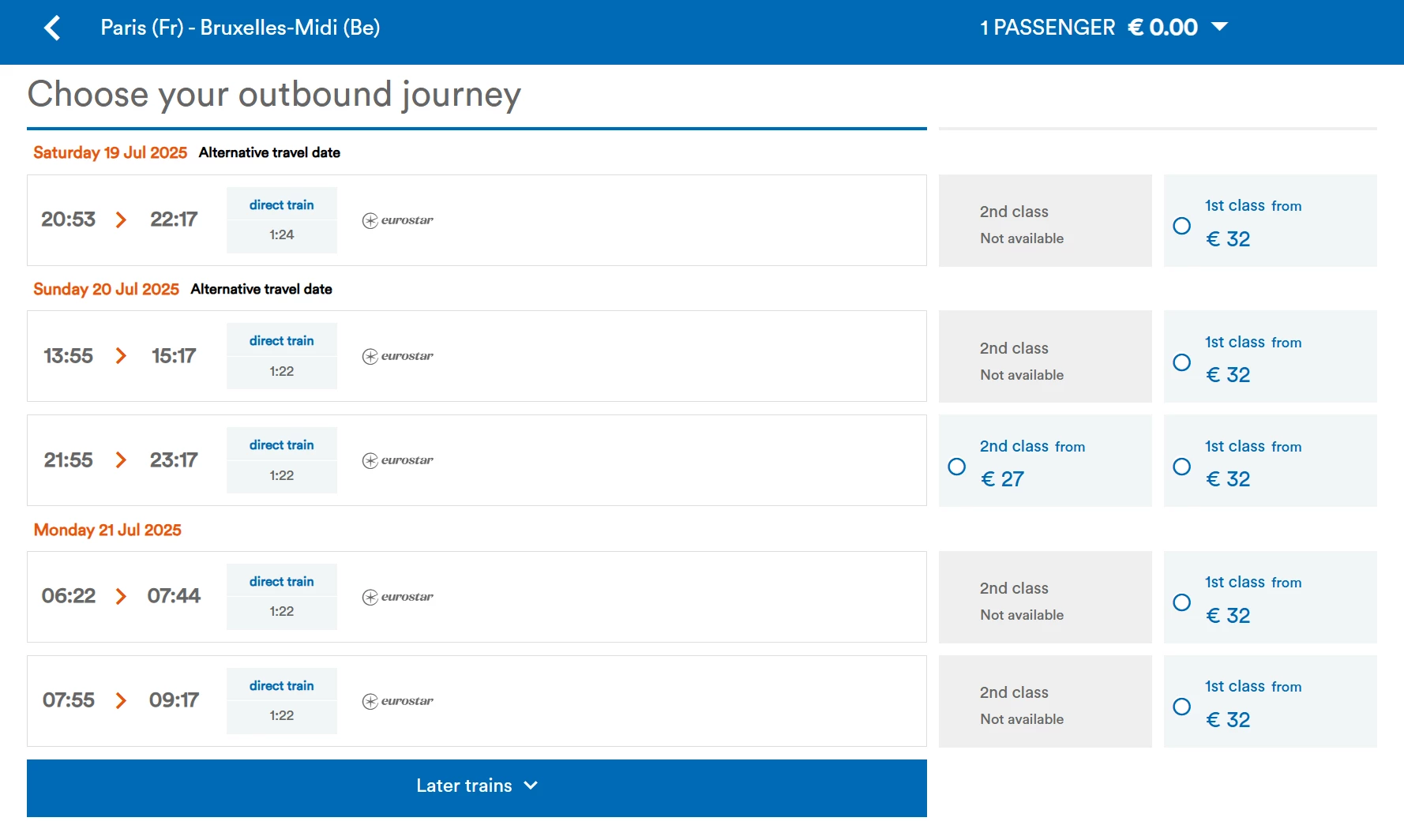Click the 09:17 arrival time
The height and width of the screenshot is (840, 1404).
point(174,700)
